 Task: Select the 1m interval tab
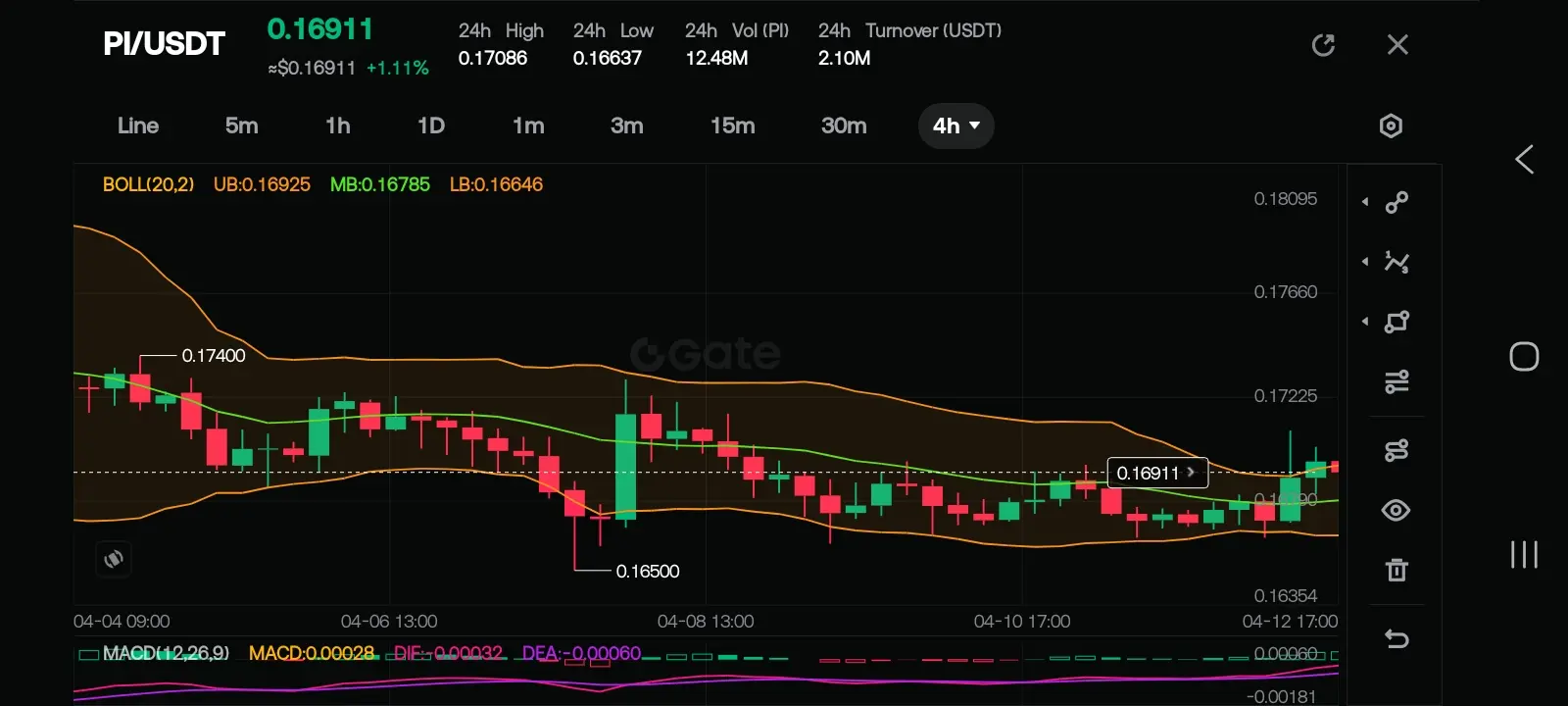(528, 126)
